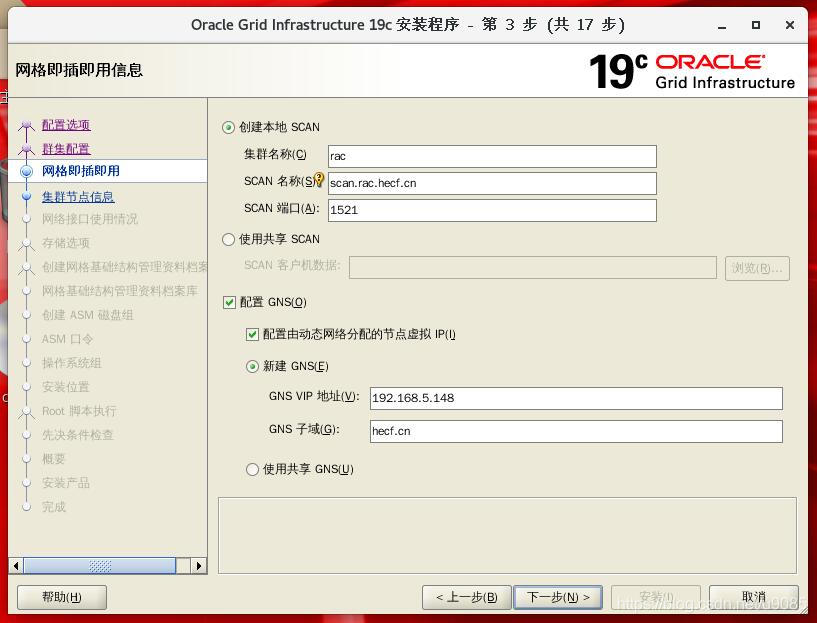The image size is (817, 623).
Task: Minimize the Oracle installer window
Action: click(722, 26)
